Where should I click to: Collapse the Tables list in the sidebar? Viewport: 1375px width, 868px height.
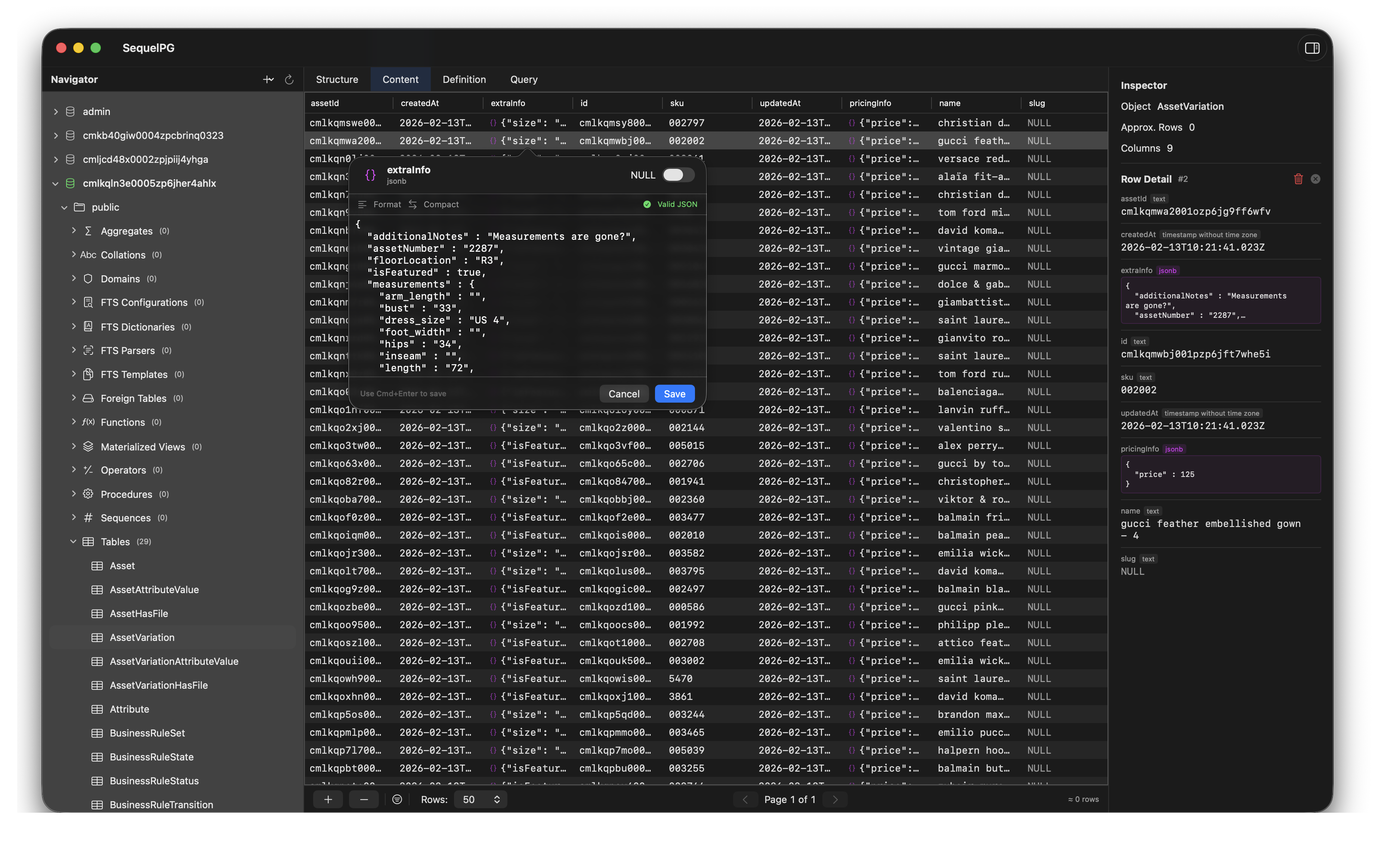click(73, 542)
